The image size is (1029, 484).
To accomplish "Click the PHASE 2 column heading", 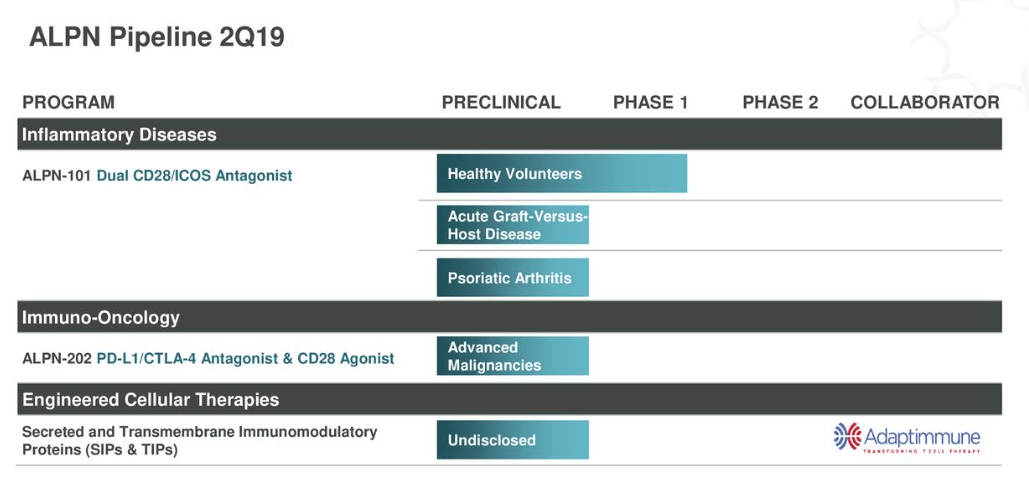I will pos(780,102).
